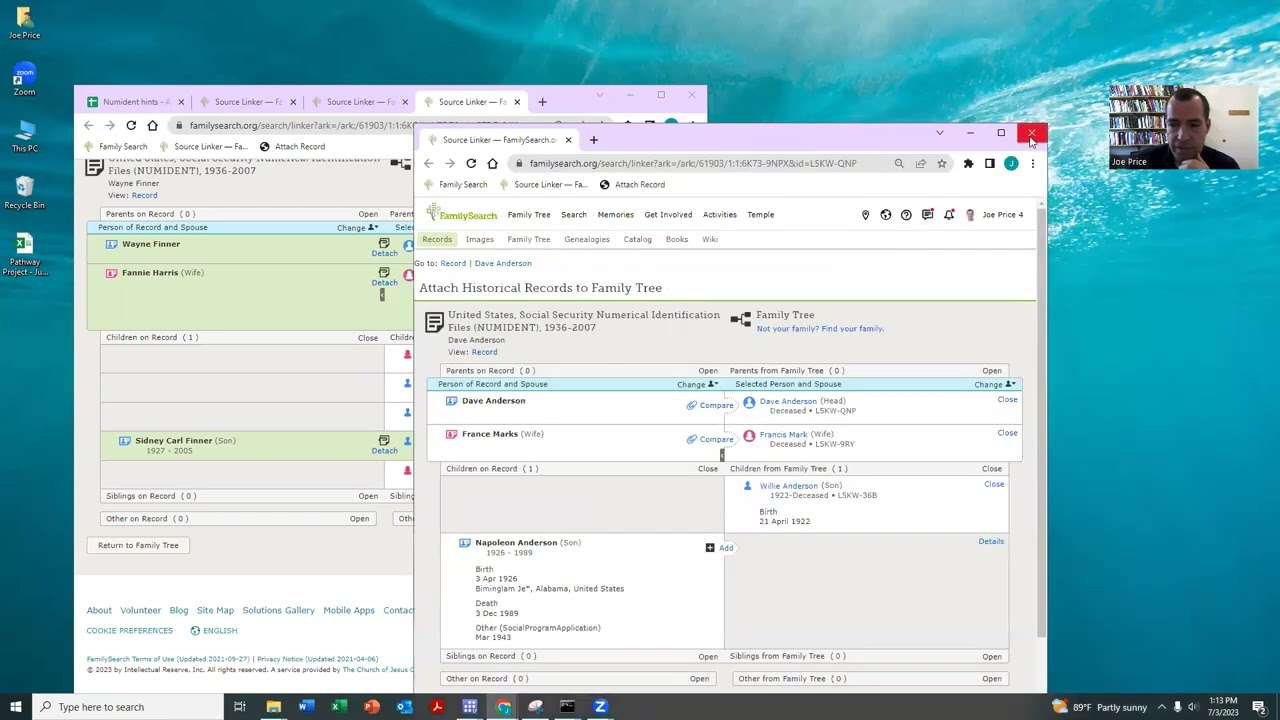Select the Genealogies sub-tab
Image resolution: width=1280 pixels, height=720 pixels.
[587, 240]
